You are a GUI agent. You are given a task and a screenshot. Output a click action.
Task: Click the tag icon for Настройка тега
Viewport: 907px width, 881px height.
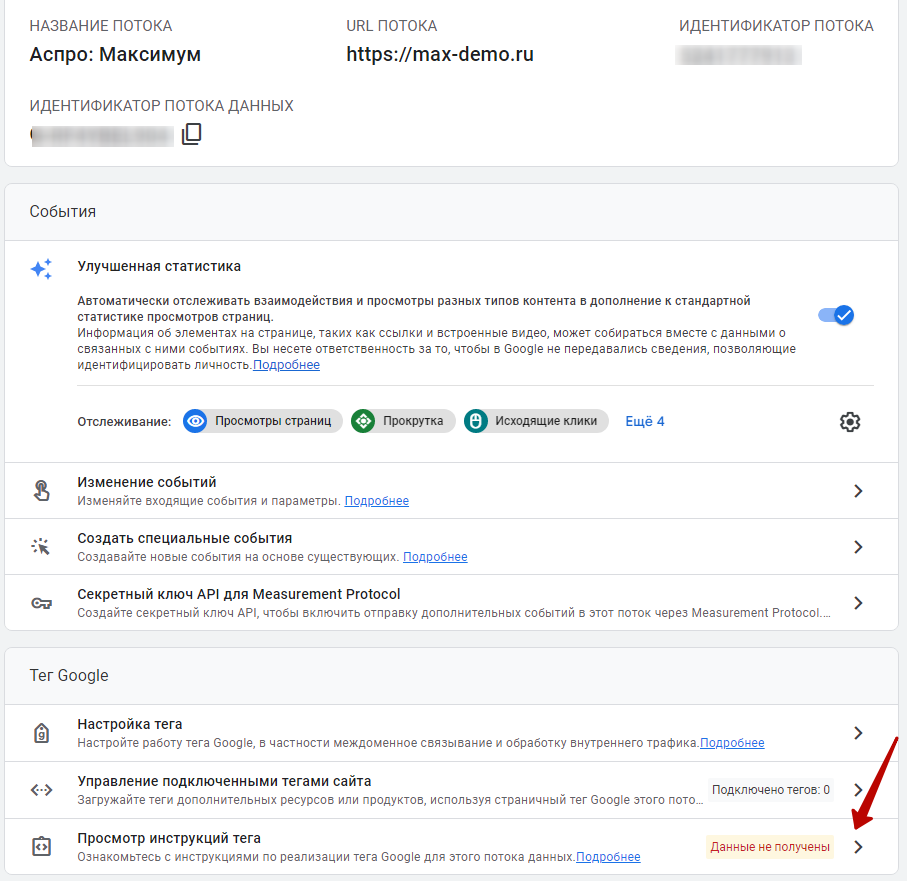[x=41, y=733]
